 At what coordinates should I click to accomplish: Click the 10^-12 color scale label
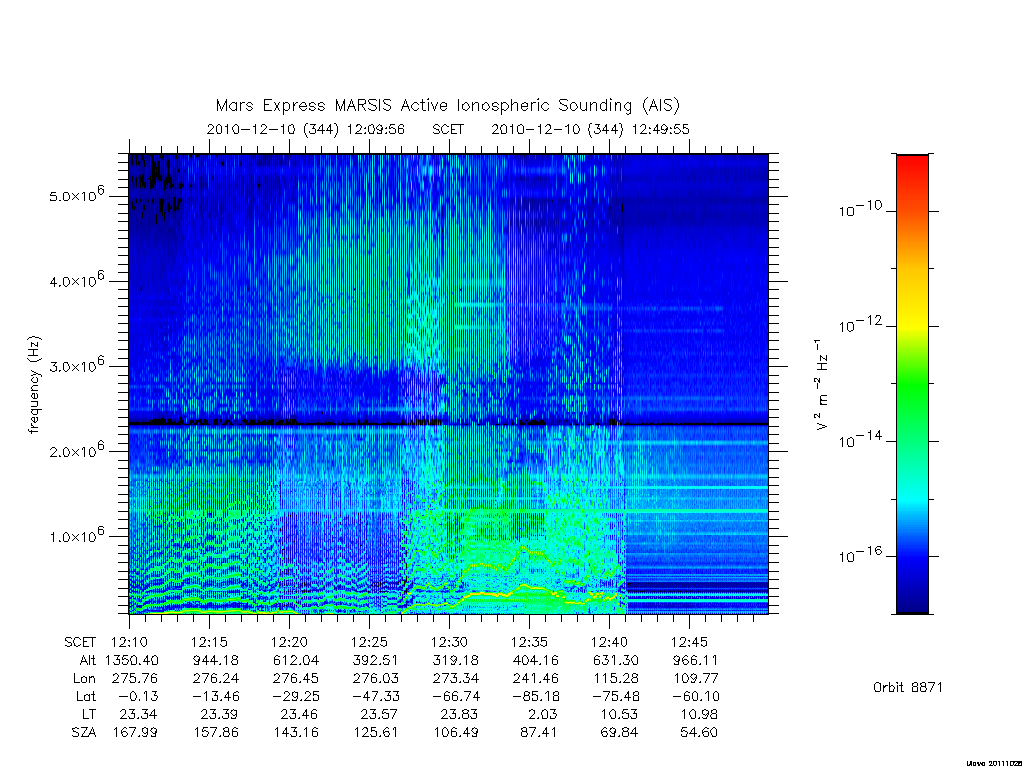pos(860,325)
